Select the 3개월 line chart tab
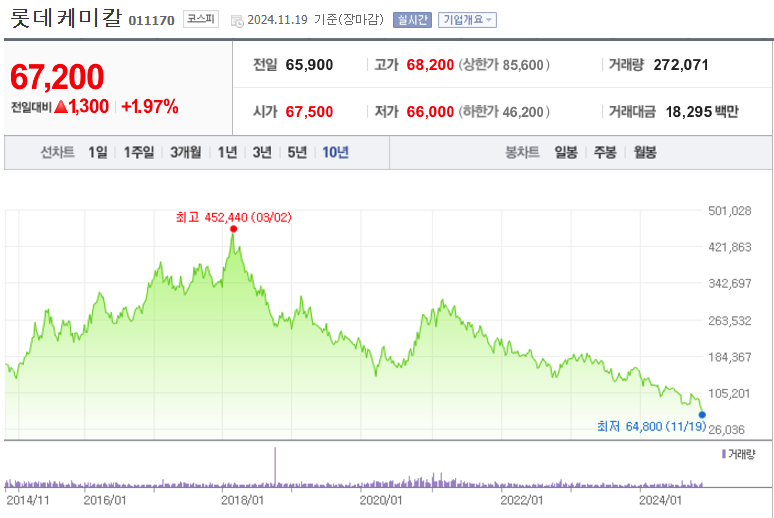Viewport: 774px width, 518px height. click(186, 152)
